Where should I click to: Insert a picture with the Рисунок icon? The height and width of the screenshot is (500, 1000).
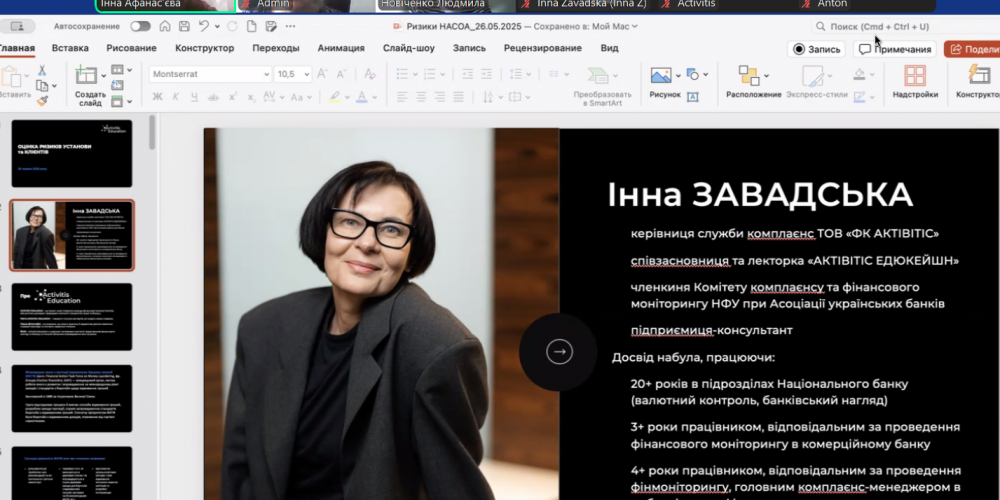point(661,75)
